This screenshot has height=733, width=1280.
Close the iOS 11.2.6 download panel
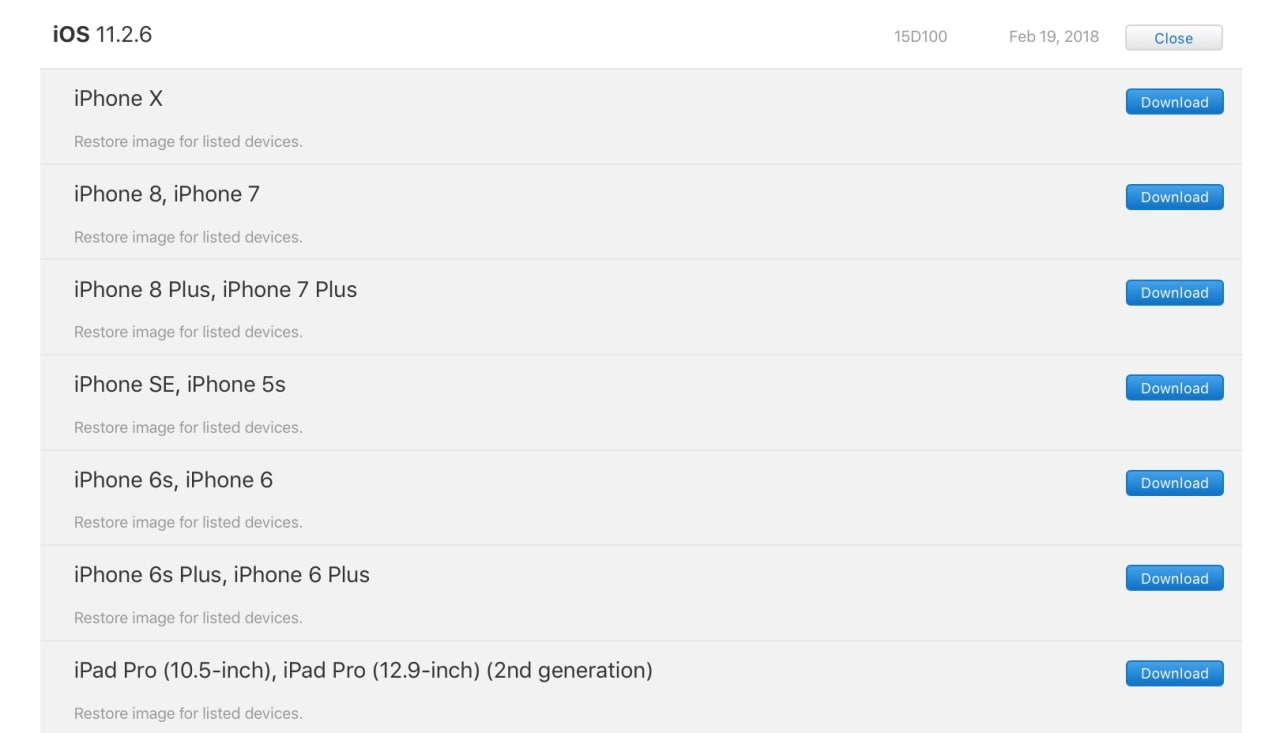coord(1173,38)
